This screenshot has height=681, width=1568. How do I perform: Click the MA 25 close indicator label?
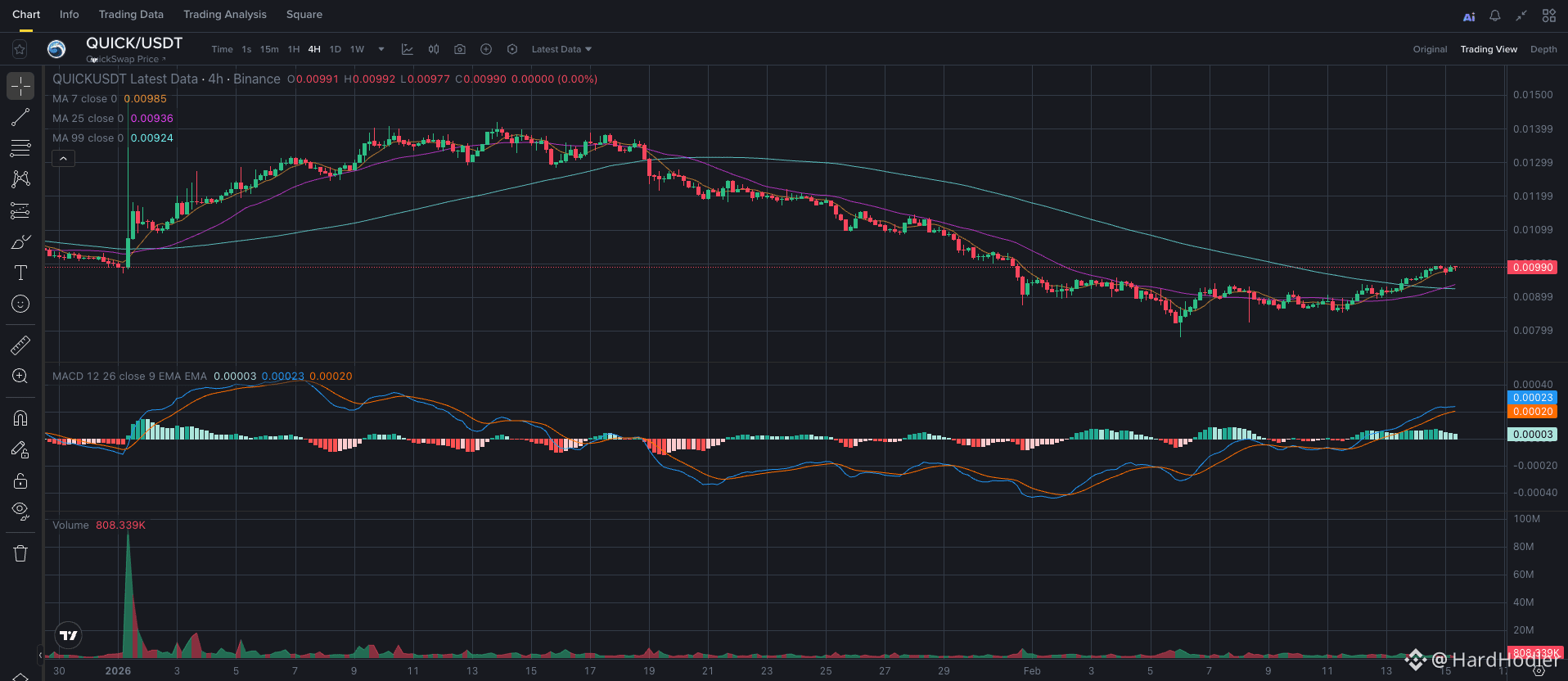click(x=88, y=119)
